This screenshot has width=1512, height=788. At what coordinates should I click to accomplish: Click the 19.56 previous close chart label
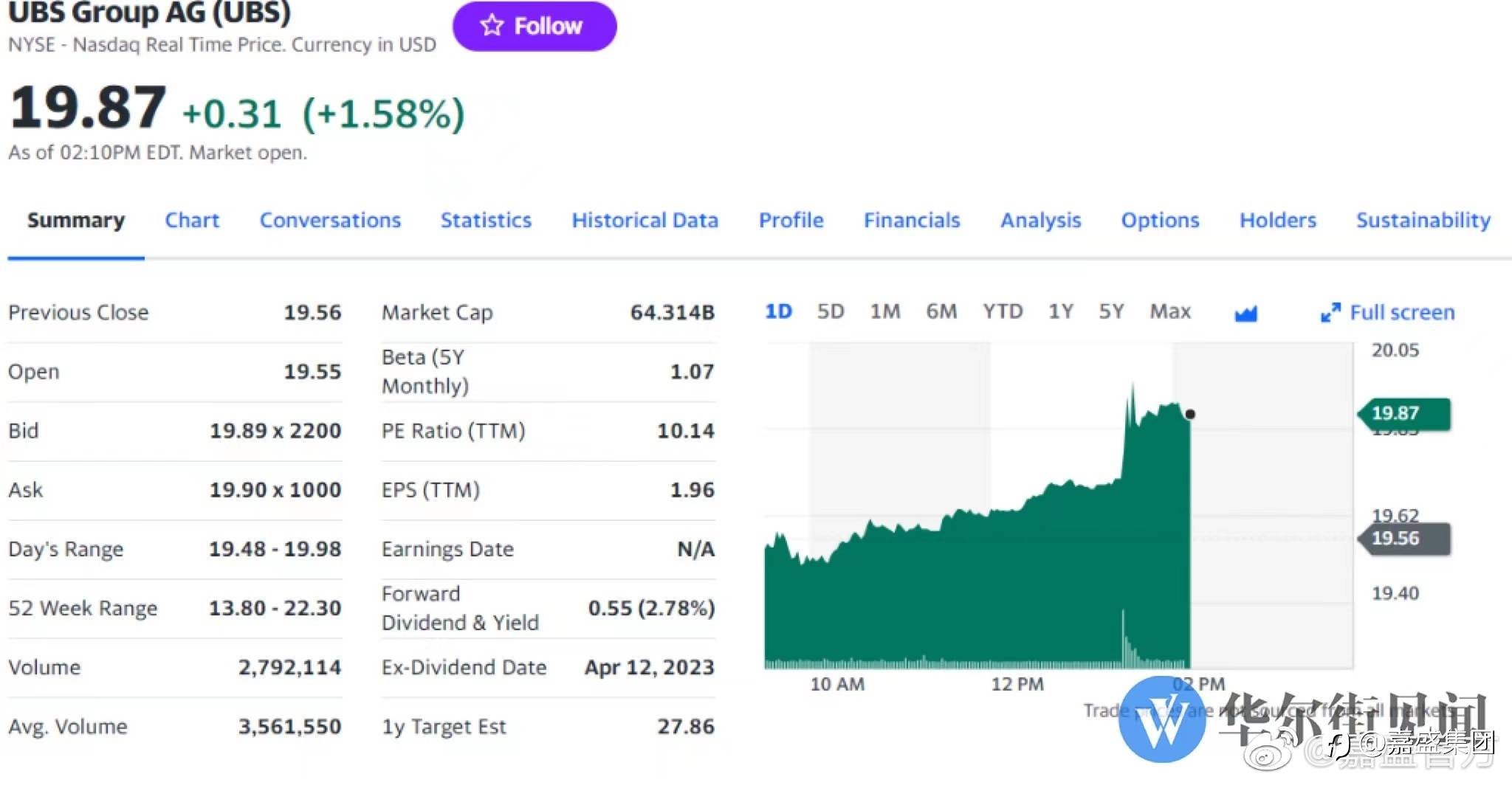pyautogui.click(x=1404, y=539)
